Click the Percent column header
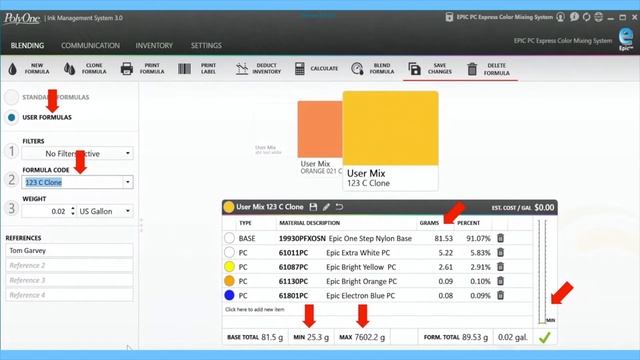The width and height of the screenshot is (640, 360). click(x=468, y=223)
